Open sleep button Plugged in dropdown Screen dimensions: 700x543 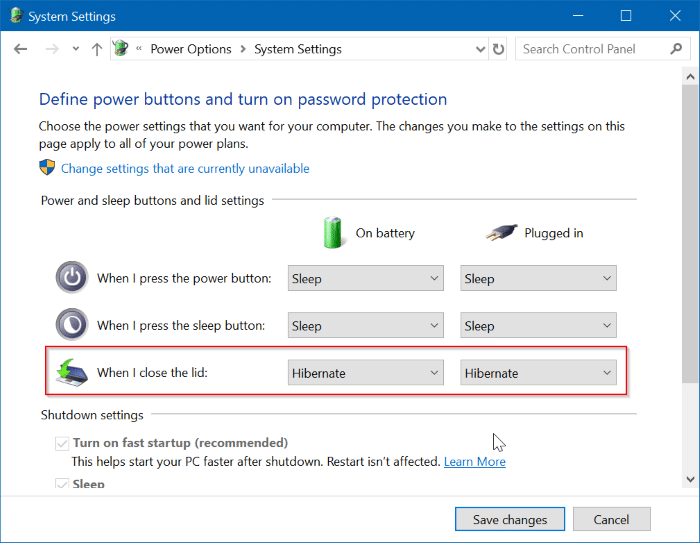pyautogui.click(x=538, y=325)
